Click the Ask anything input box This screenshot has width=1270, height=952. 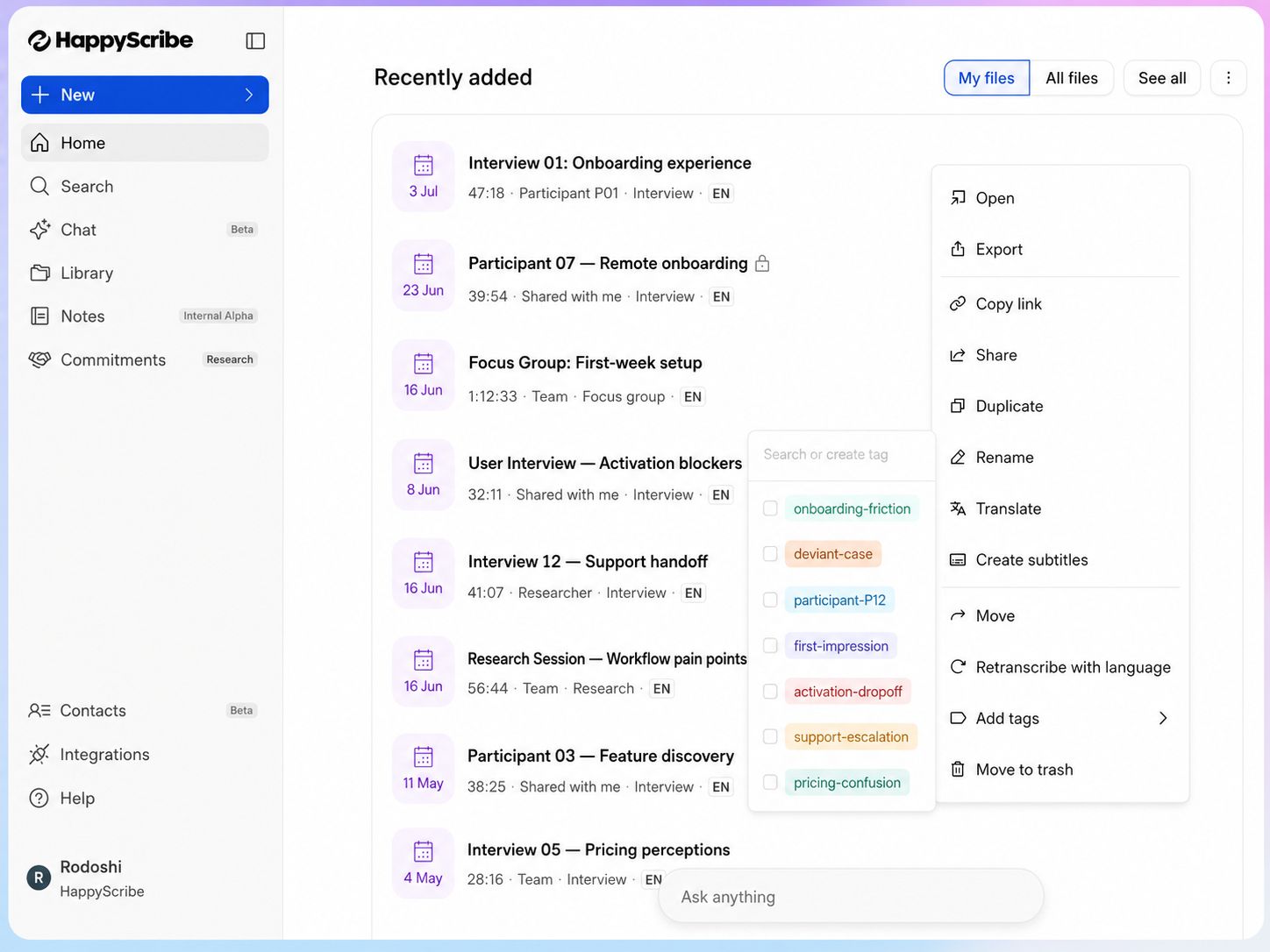(851, 896)
